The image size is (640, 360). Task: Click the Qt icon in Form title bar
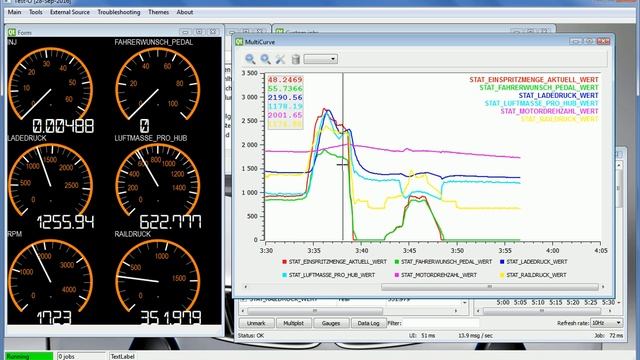point(12,32)
